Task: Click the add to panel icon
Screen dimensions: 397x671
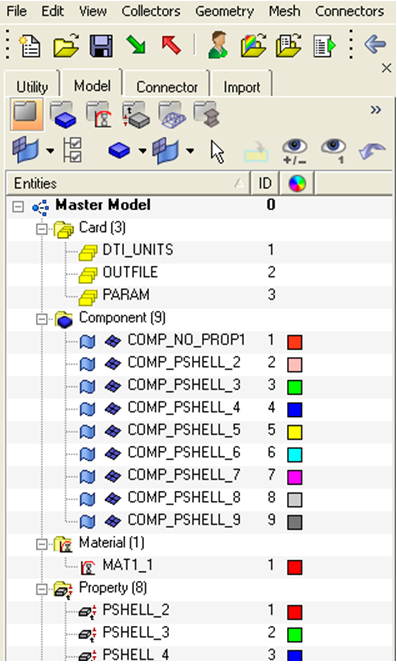Action: (256, 152)
